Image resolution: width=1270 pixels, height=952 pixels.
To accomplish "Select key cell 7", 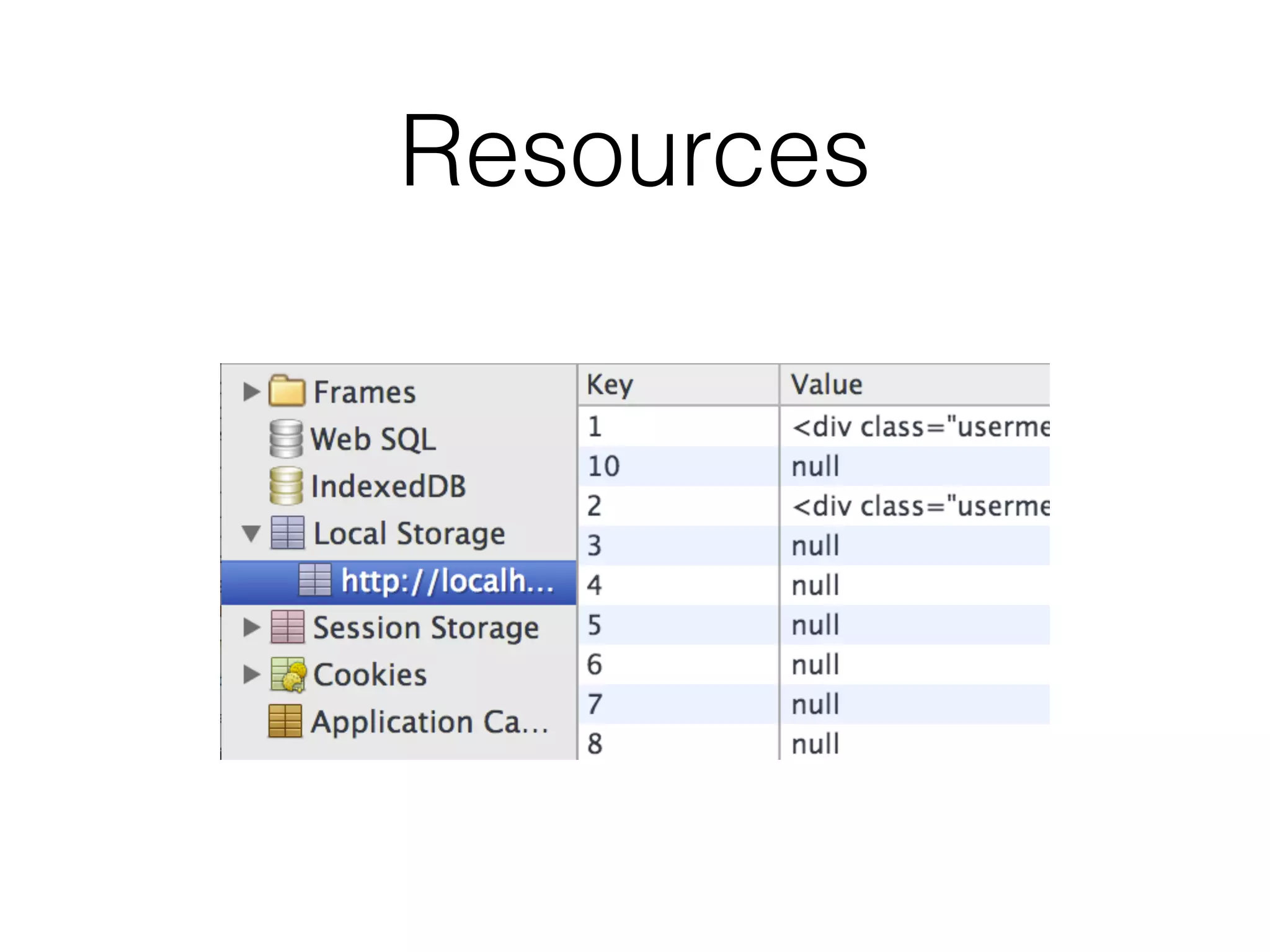I will [678, 704].
